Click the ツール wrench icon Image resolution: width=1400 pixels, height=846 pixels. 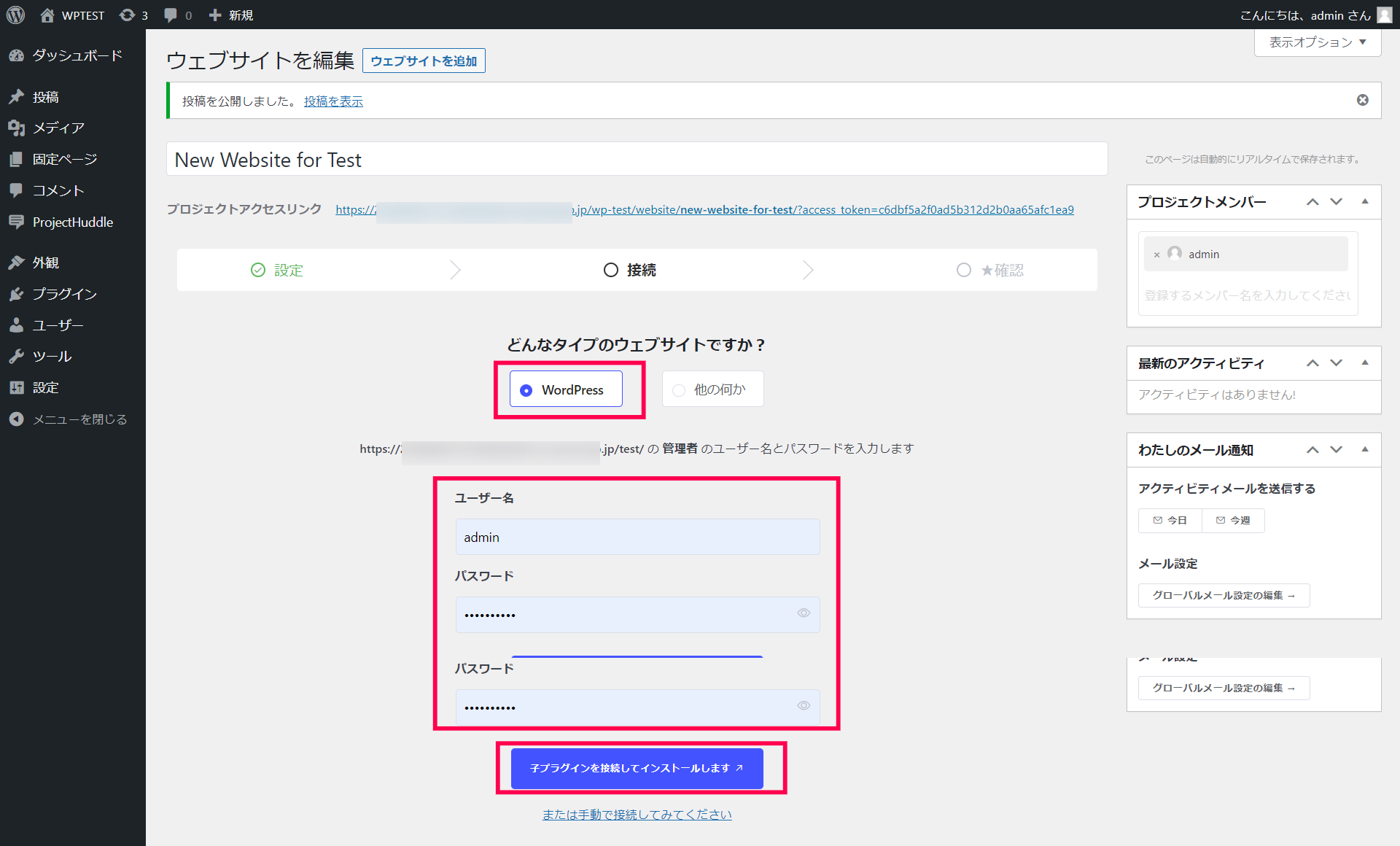tap(16, 357)
